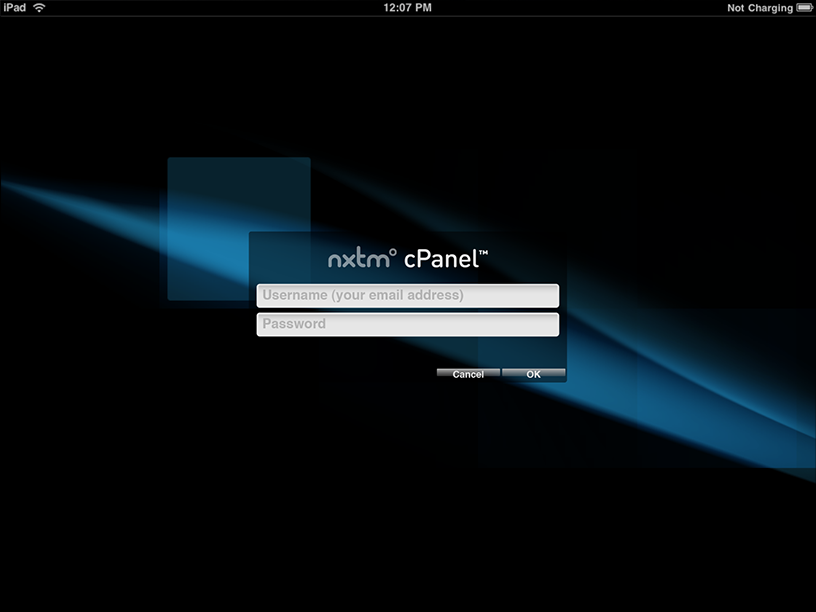The image size is (816, 612).
Task: Cancel the login dialog
Action: point(468,374)
